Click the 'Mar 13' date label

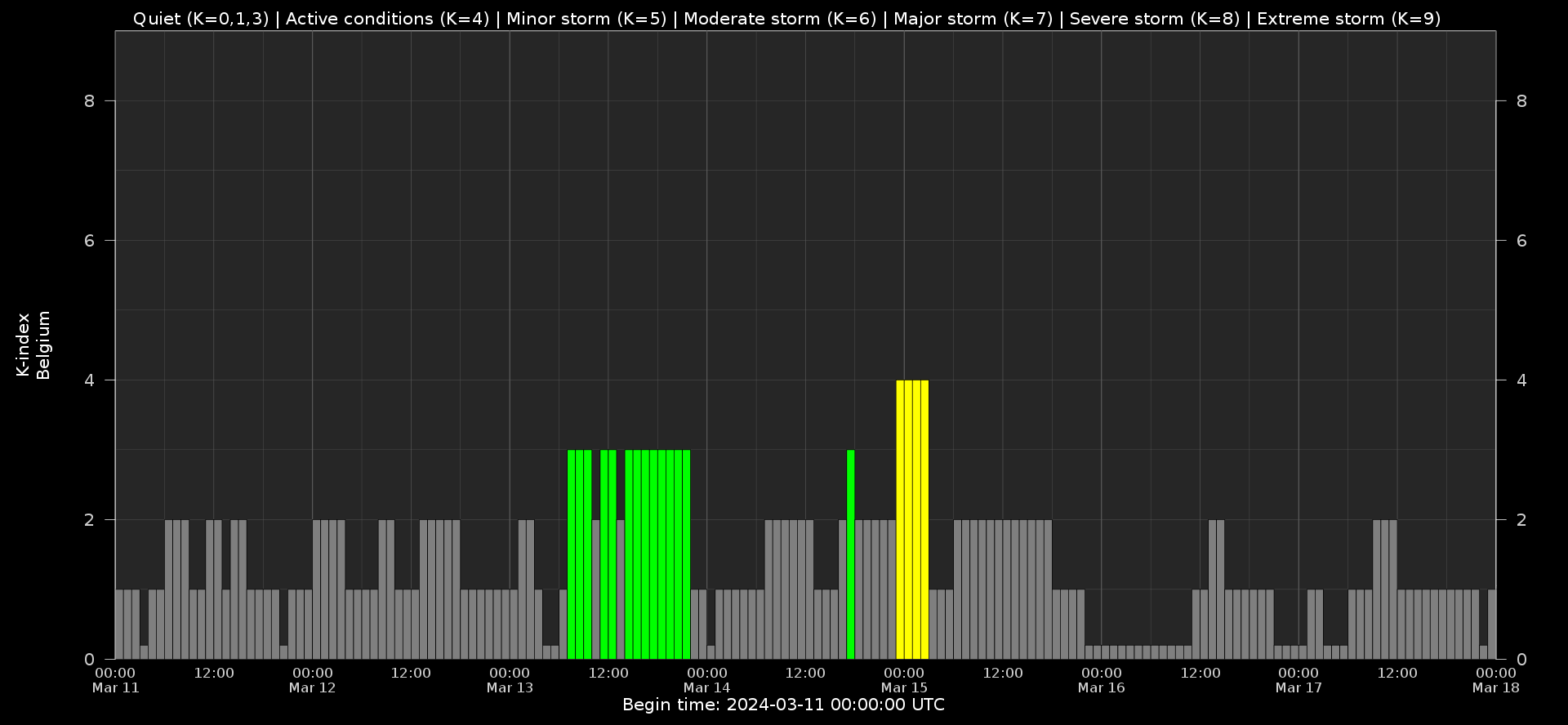coord(510,687)
